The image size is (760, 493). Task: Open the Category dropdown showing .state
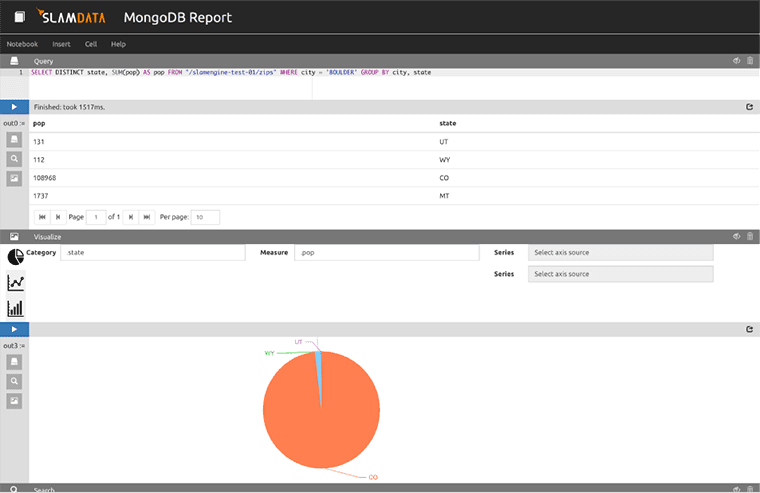click(153, 253)
